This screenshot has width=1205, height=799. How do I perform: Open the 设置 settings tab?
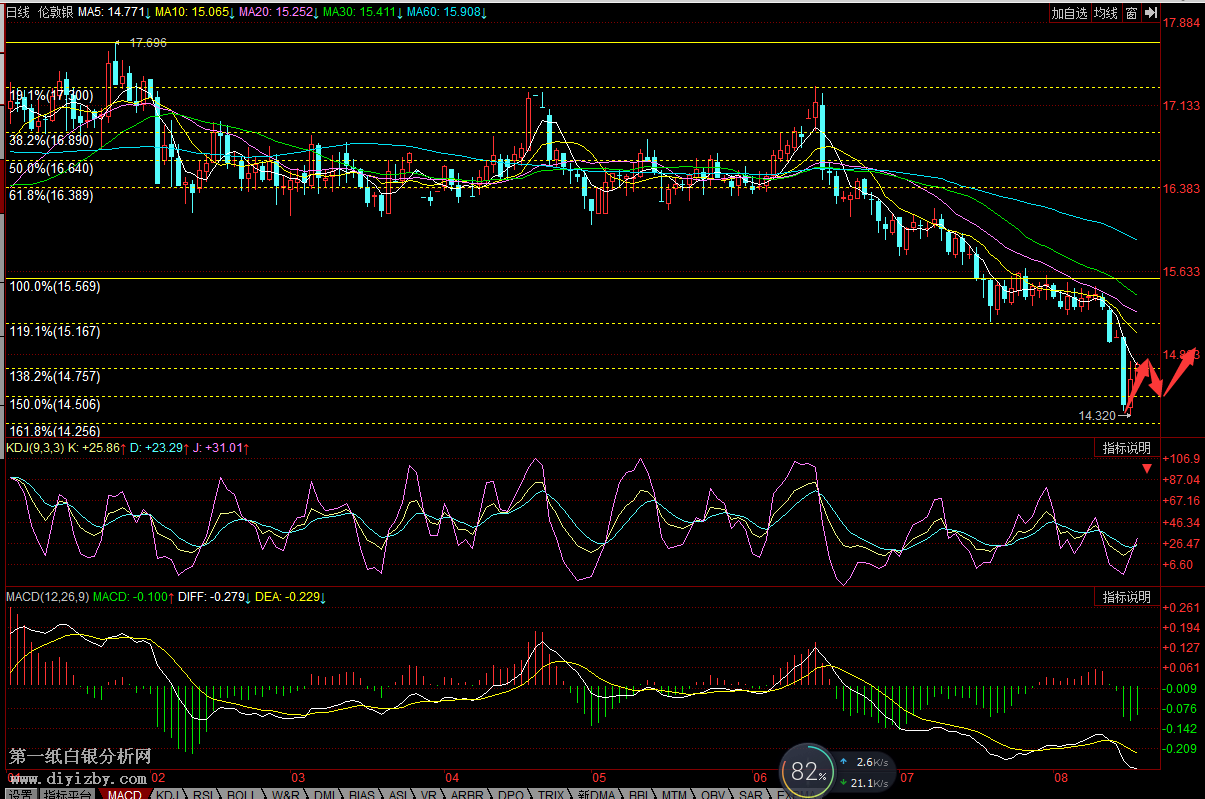coord(19,794)
